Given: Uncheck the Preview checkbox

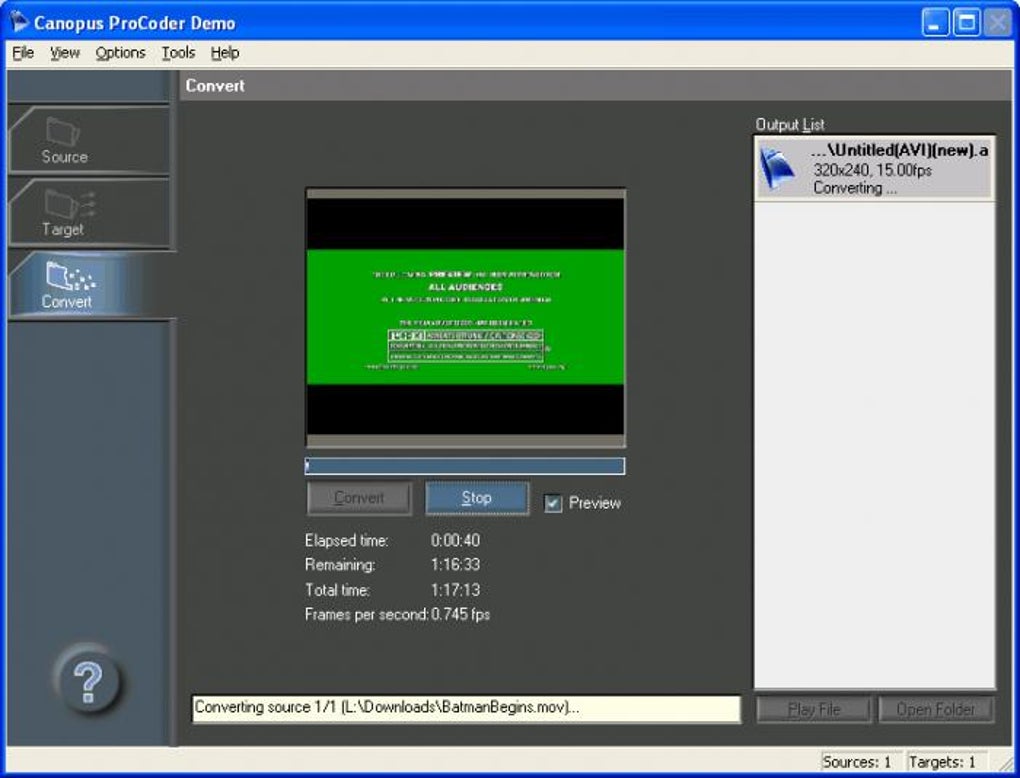Looking at the screenshot, I should (x=553, y=503).
